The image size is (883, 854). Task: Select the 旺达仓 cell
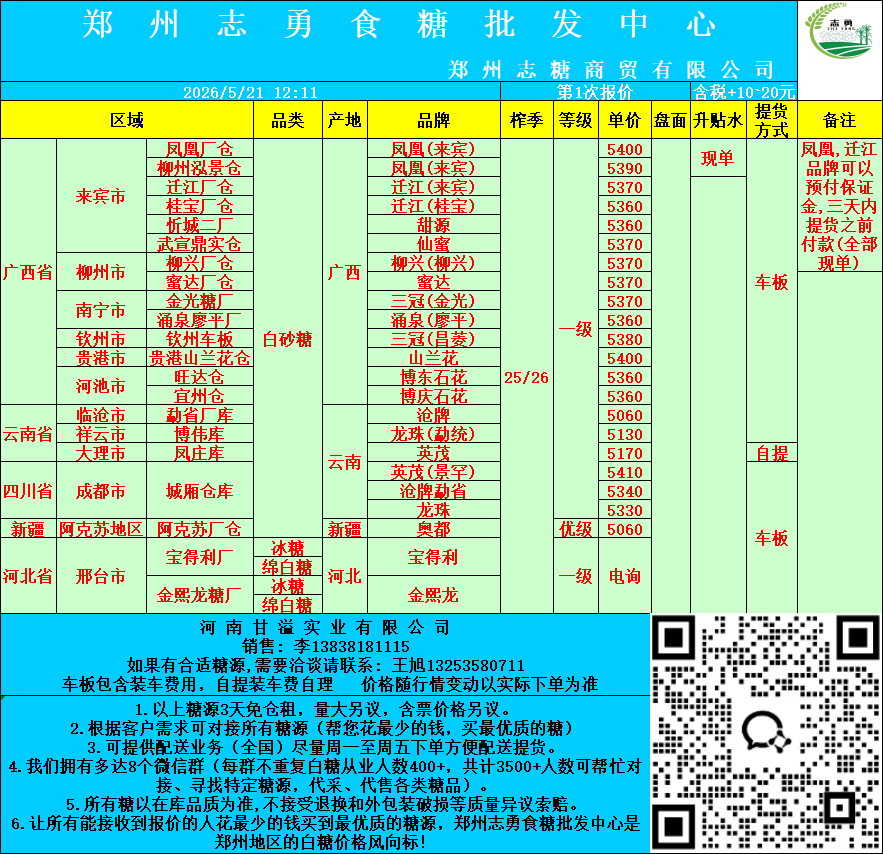click(199, 377)
